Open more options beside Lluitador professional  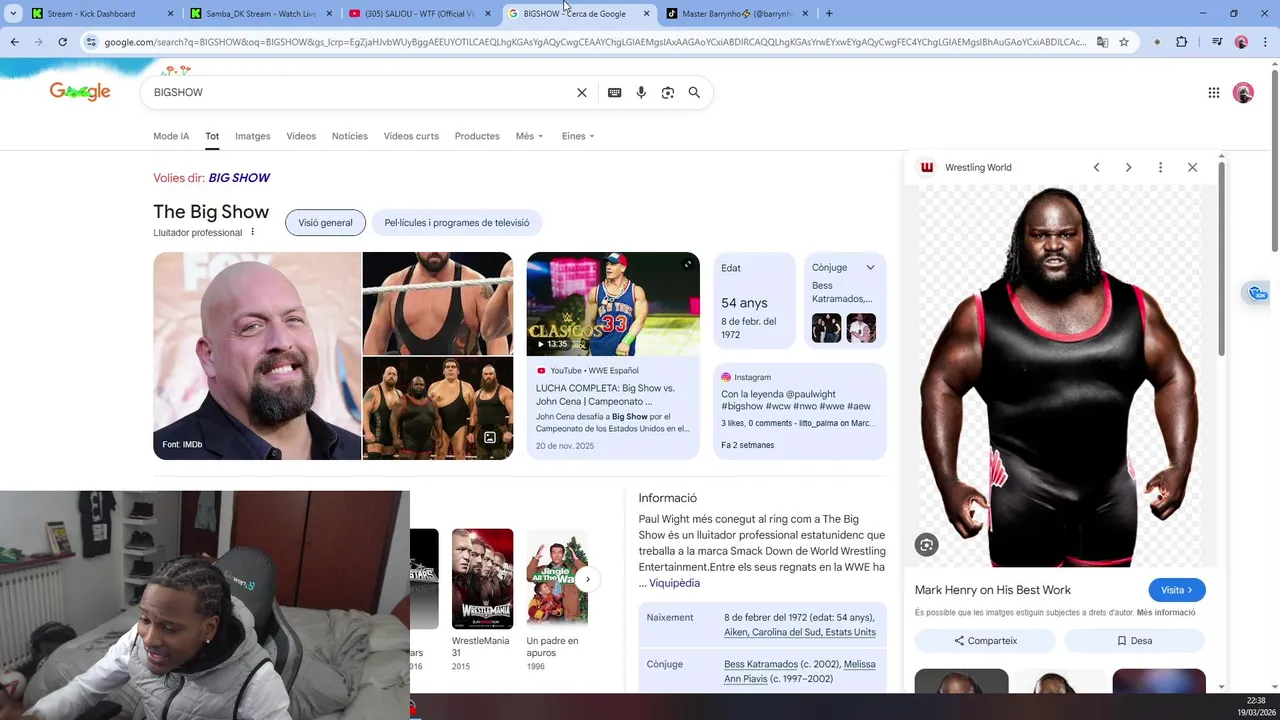tap(252, 232)
